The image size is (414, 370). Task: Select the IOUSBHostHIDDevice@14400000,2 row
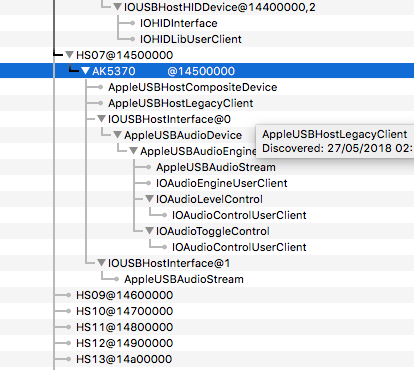[220, 7]
